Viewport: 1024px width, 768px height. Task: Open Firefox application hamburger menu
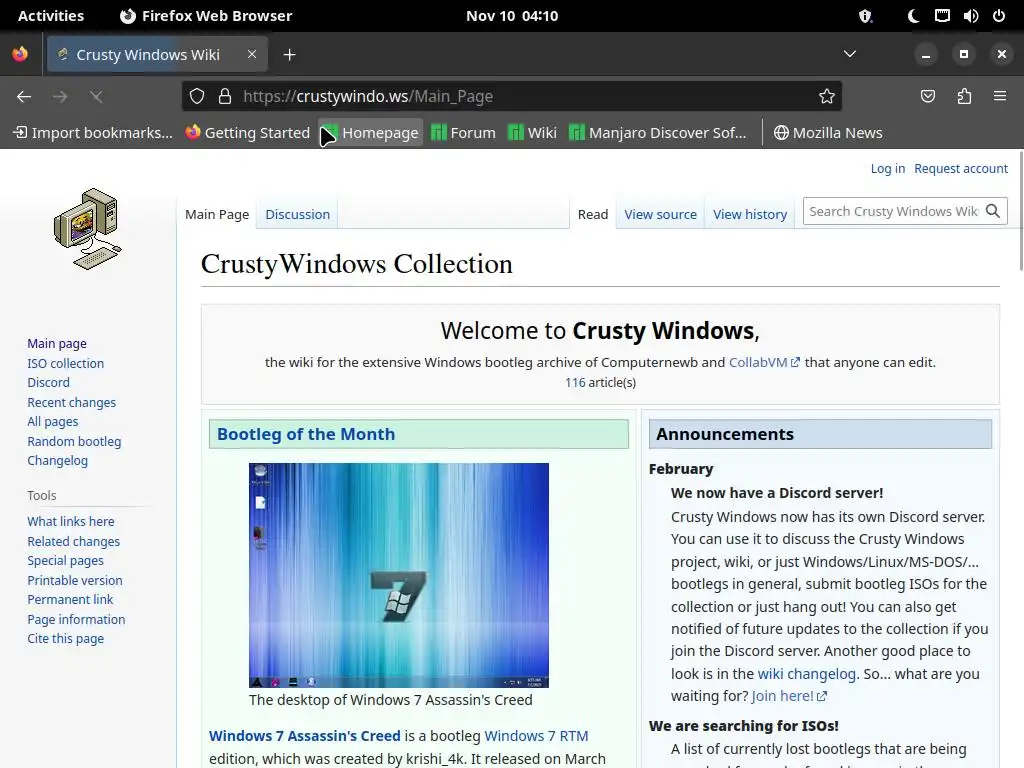(x=1000, y=97)
